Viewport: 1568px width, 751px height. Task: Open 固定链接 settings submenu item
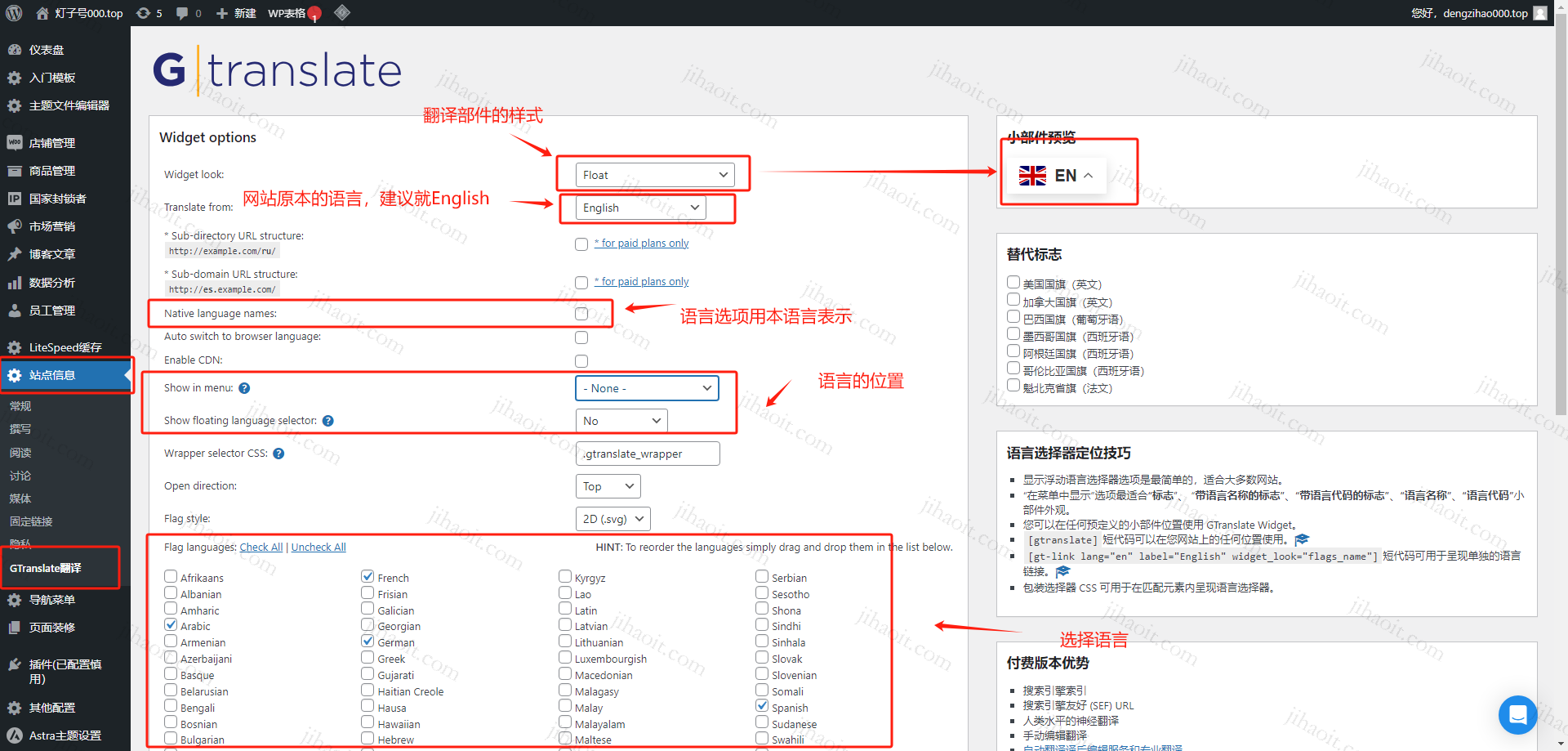tap(31, 521)
